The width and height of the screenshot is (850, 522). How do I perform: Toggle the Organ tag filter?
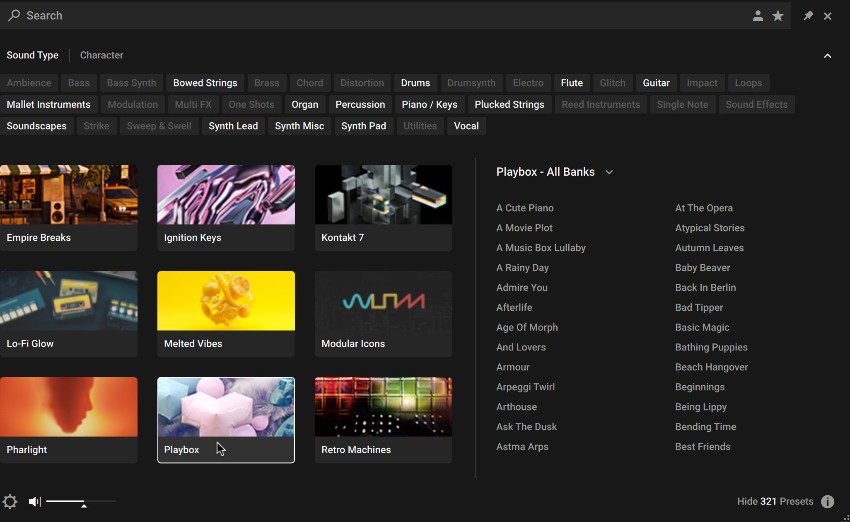click(x=305, y=105)
